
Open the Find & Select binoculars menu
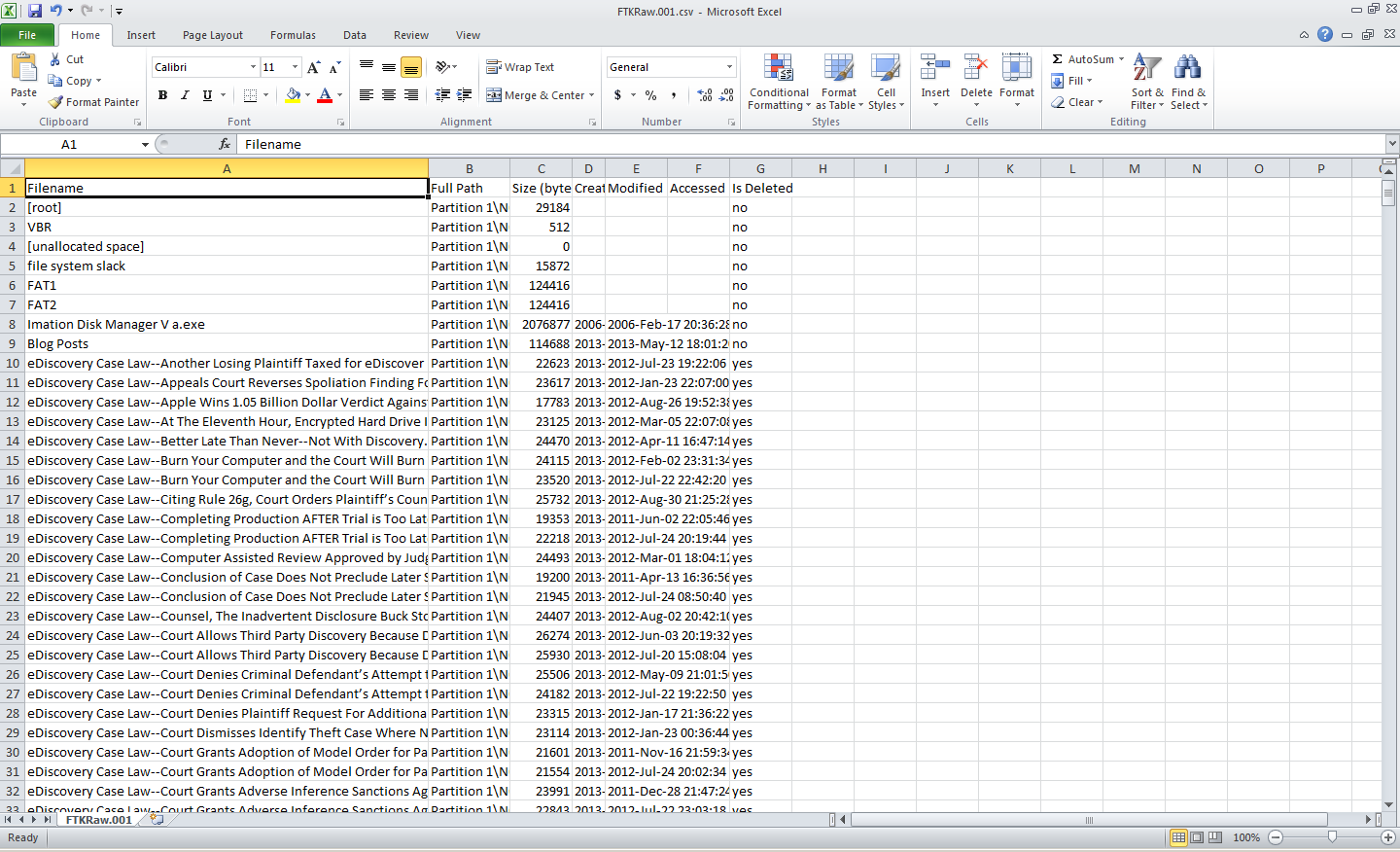[x=1188, y=83]
